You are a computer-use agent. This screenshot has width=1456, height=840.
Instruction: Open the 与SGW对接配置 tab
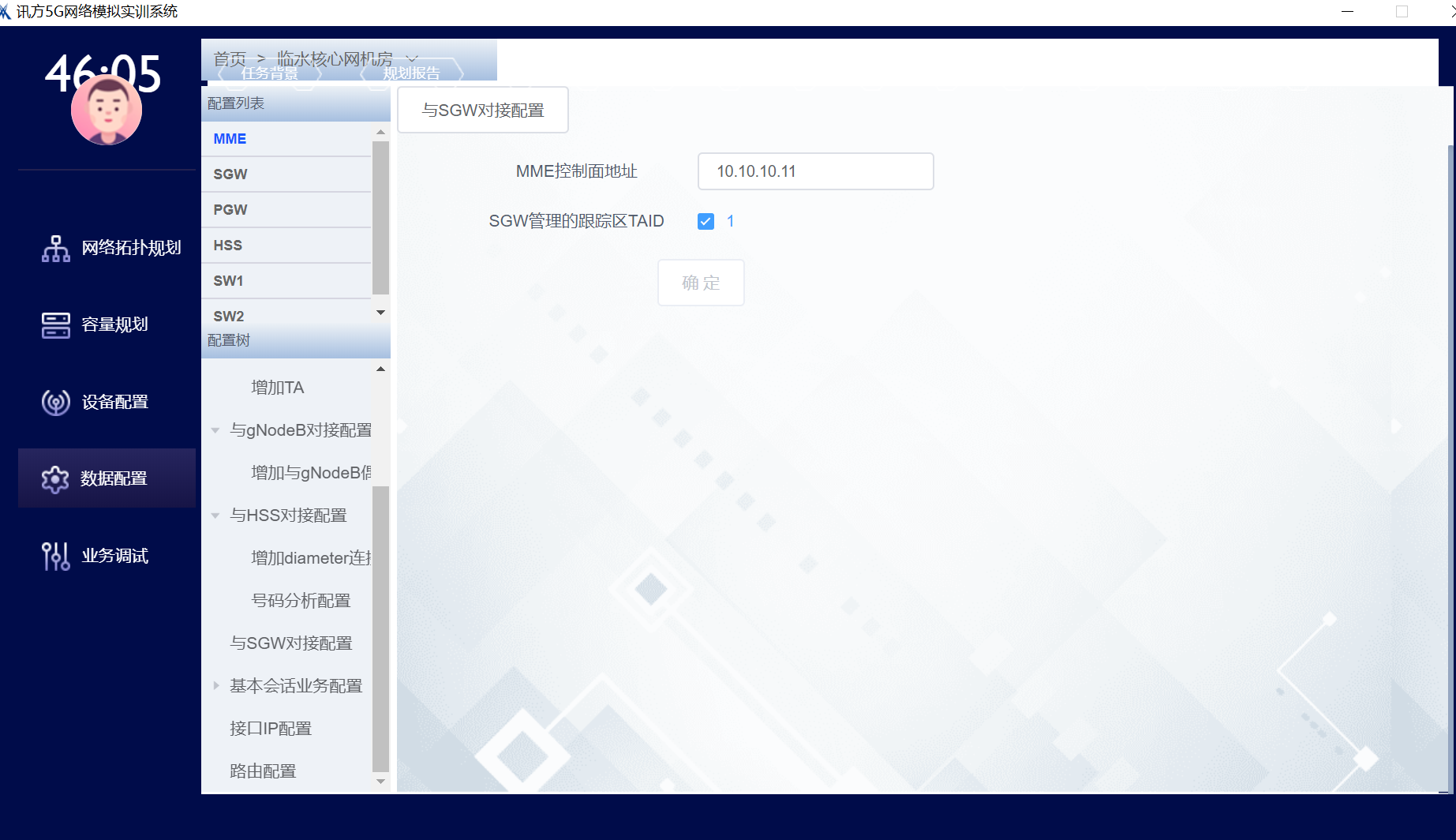tap(482, 111)
